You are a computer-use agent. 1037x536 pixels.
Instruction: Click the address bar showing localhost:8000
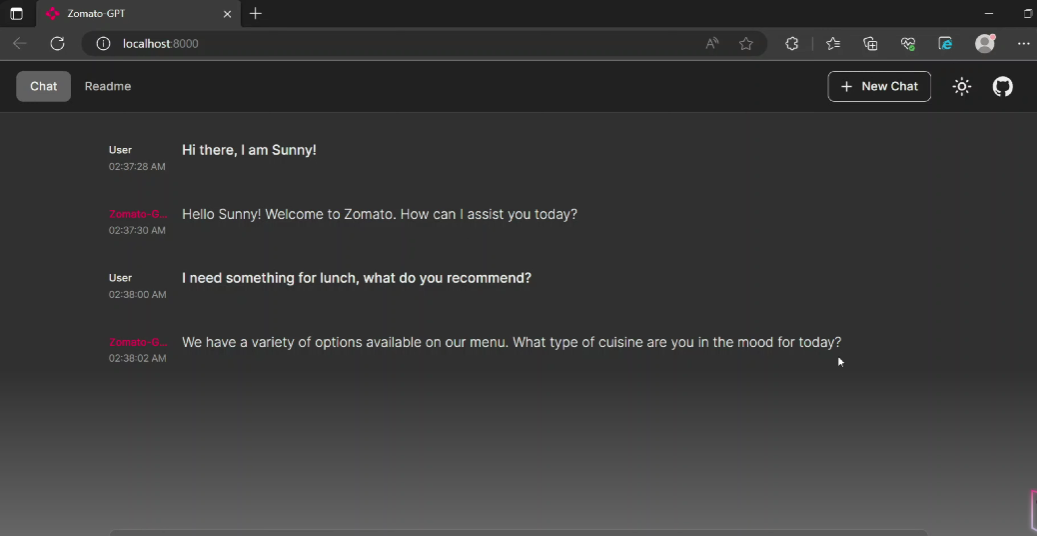tap(400, 44)
